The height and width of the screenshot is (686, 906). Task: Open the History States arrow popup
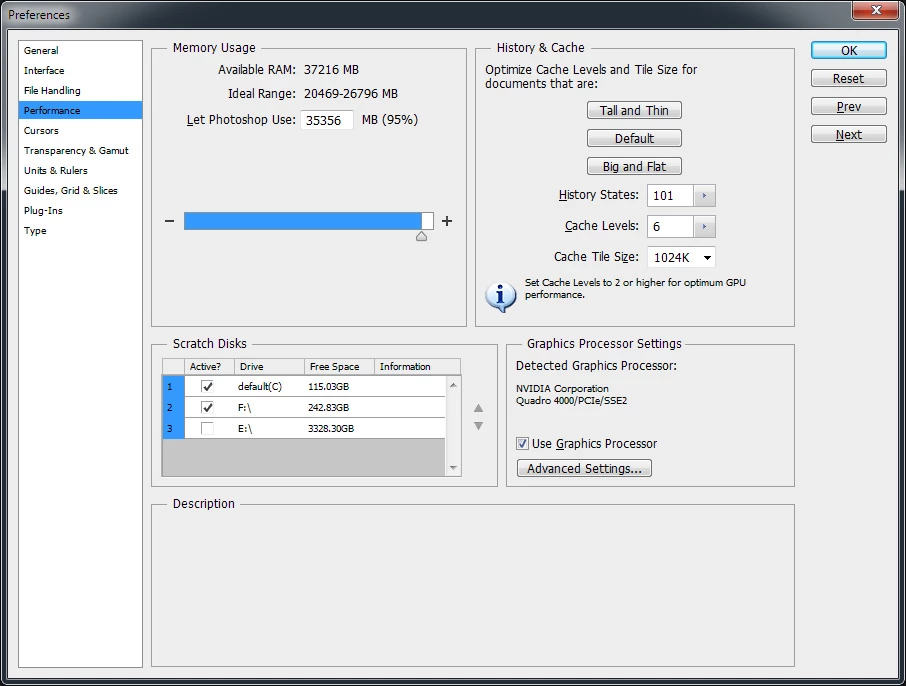[704, 195]
